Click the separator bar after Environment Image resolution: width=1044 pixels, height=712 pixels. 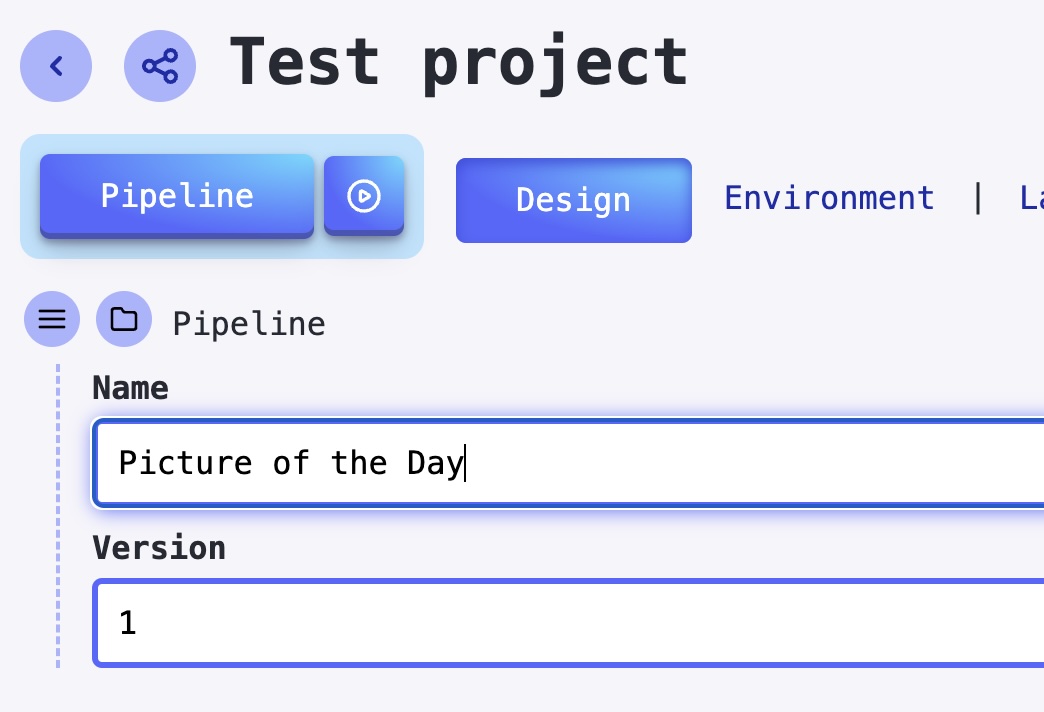(978, 198)
